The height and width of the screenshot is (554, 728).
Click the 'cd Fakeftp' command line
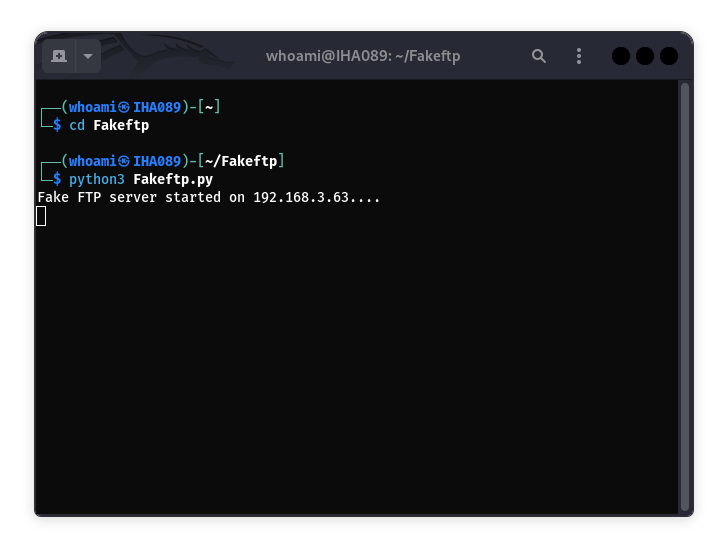tap(109, 125)
